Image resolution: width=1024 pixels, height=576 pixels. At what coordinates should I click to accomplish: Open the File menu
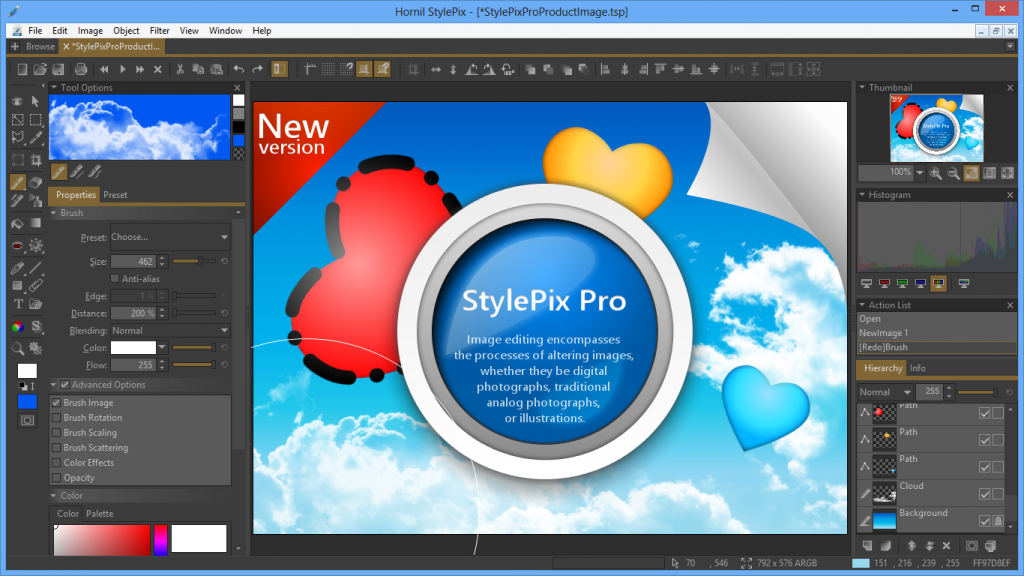35,31
